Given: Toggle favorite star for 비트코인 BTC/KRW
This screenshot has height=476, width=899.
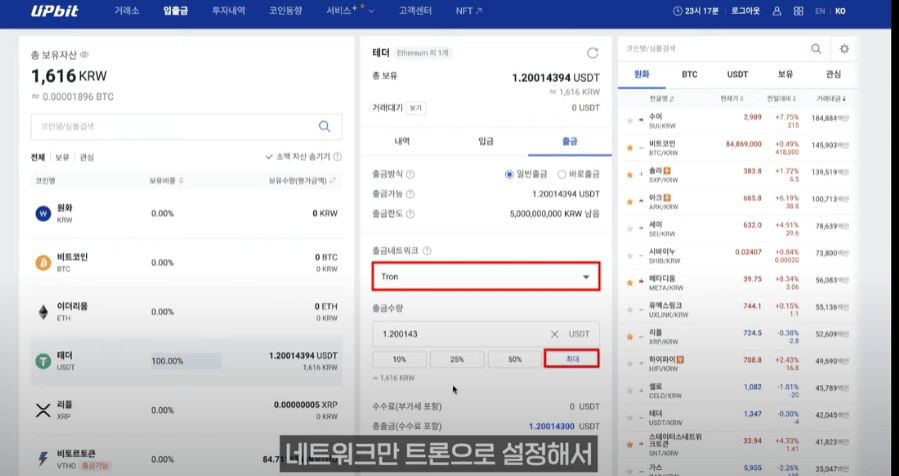Looking at the screenshot, I should pos(630,148).
